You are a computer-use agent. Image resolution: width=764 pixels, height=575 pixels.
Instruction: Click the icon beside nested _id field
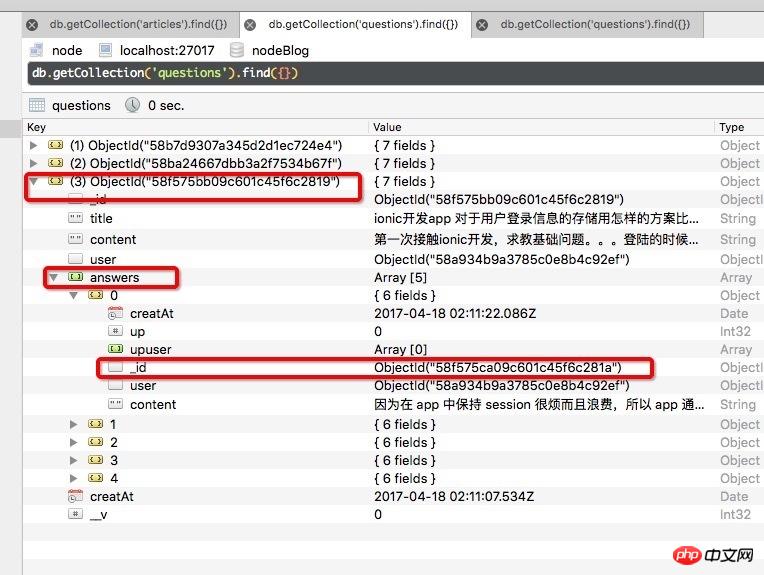115,367
